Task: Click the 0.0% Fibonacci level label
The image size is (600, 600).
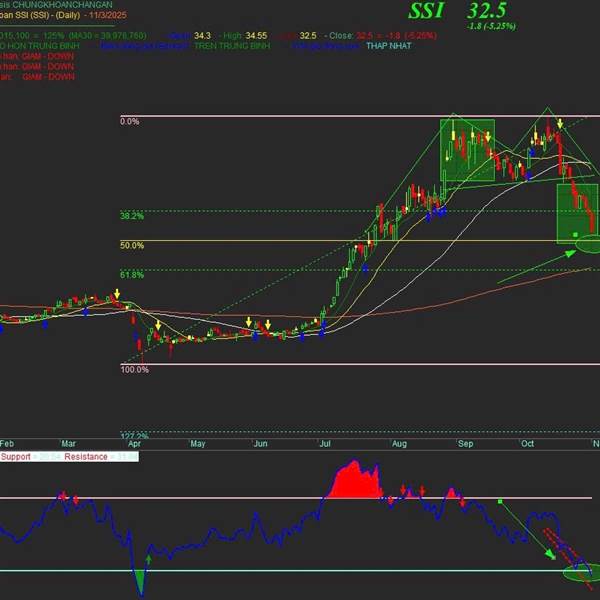Action: [130, 122]
